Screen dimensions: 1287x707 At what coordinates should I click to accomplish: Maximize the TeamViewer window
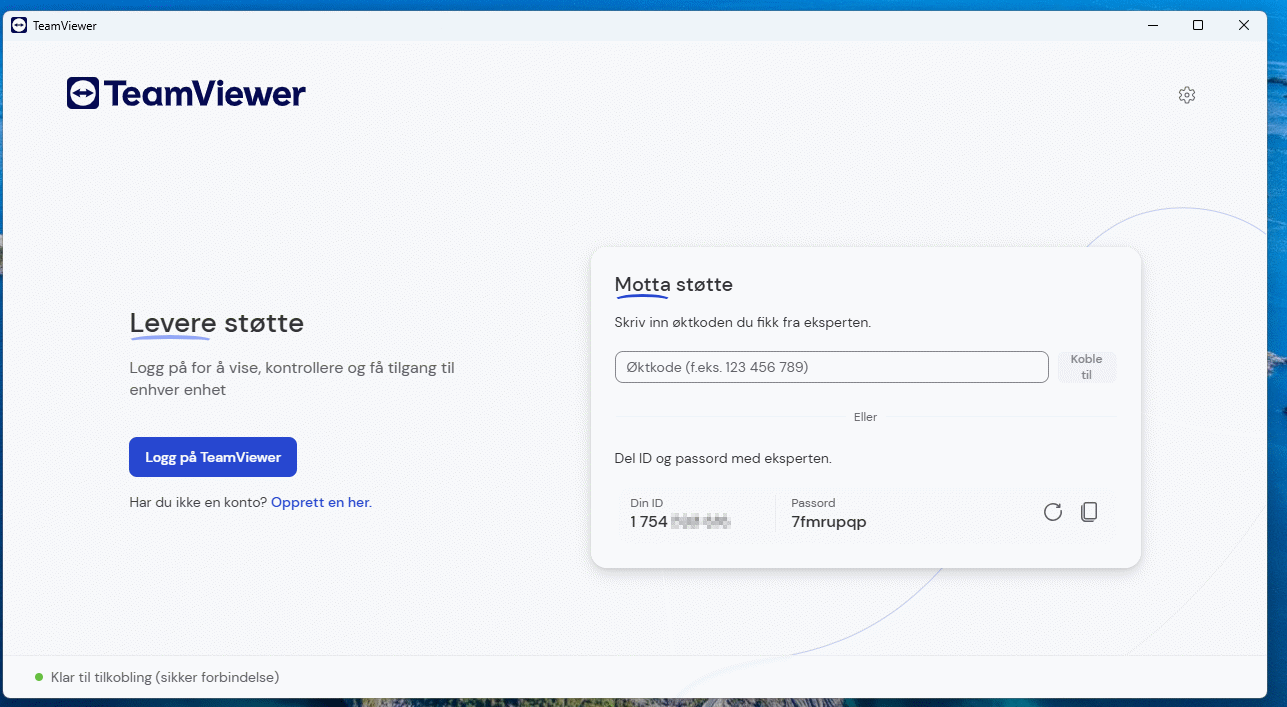point(1197,25)
